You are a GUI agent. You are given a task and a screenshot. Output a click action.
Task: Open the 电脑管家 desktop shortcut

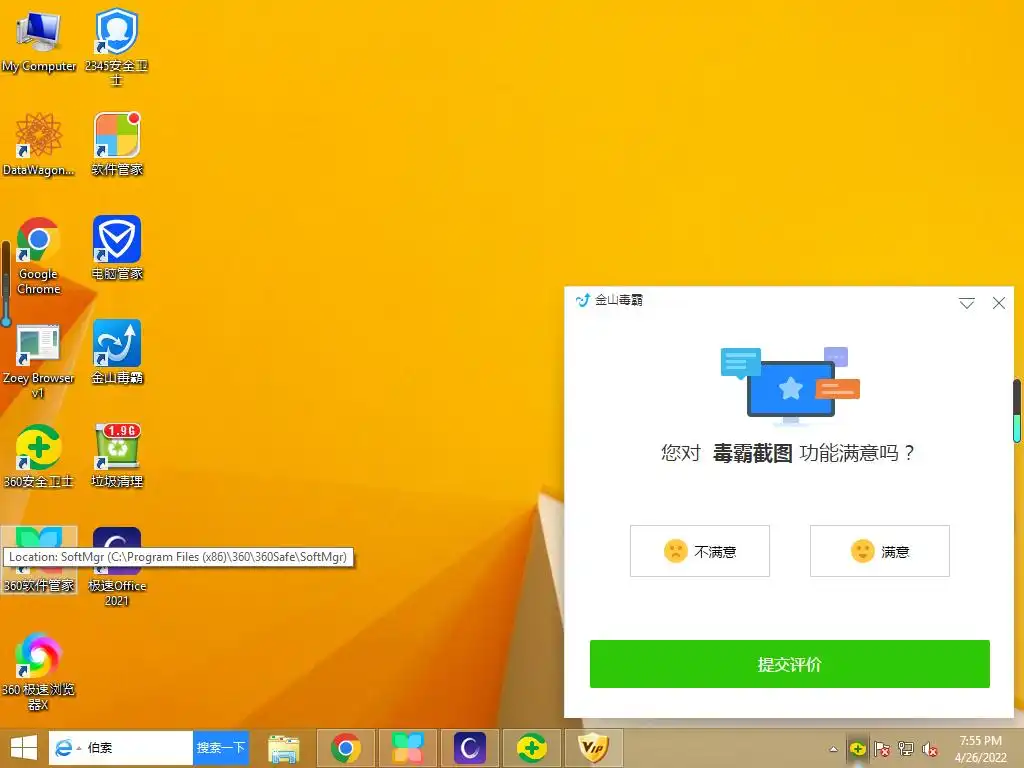click(116, 248)
